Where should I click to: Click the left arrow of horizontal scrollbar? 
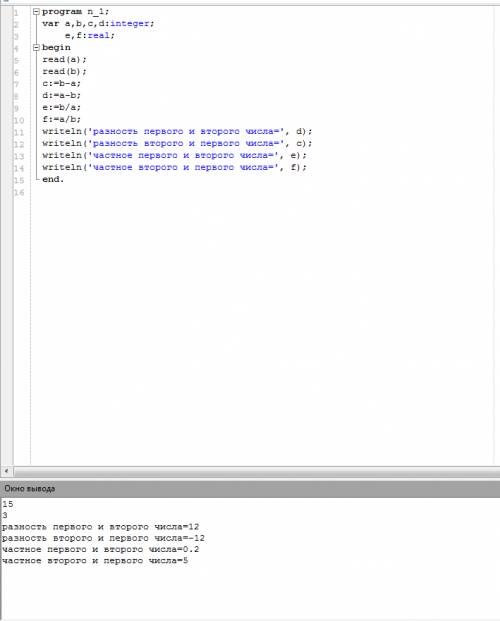coord(6,471)
